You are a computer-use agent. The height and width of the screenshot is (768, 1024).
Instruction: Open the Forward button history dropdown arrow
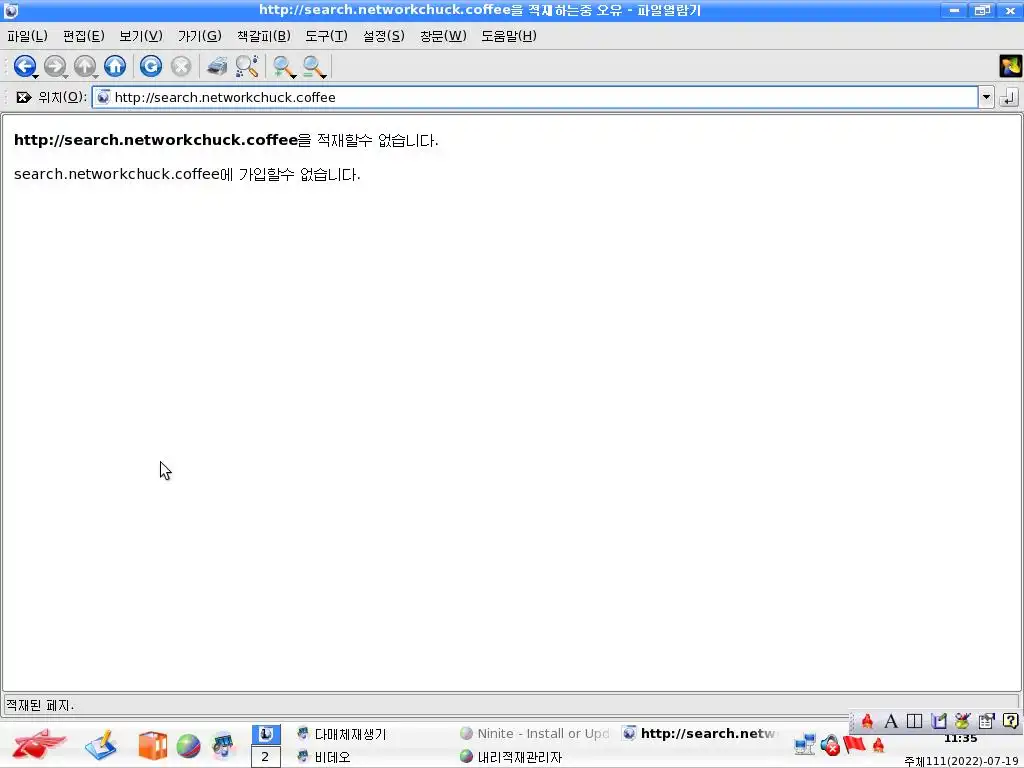(65, 76)
